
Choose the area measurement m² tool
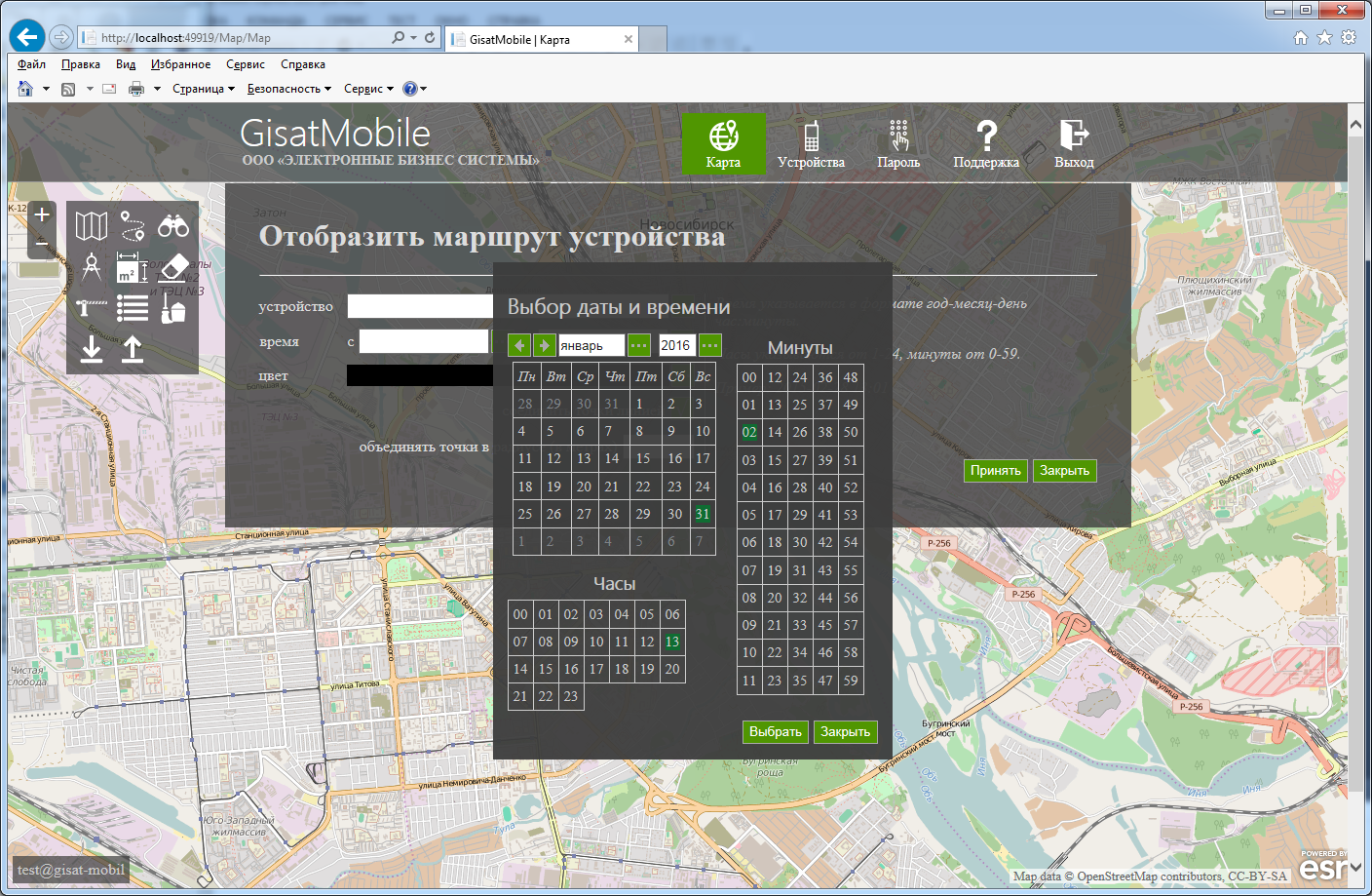tap(132, 268)
